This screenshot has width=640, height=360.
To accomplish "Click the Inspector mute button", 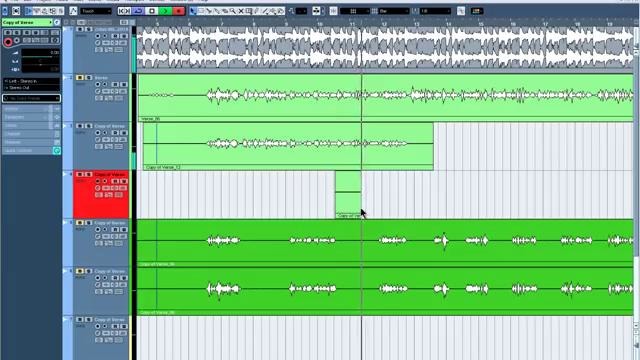I will point(7,33).
